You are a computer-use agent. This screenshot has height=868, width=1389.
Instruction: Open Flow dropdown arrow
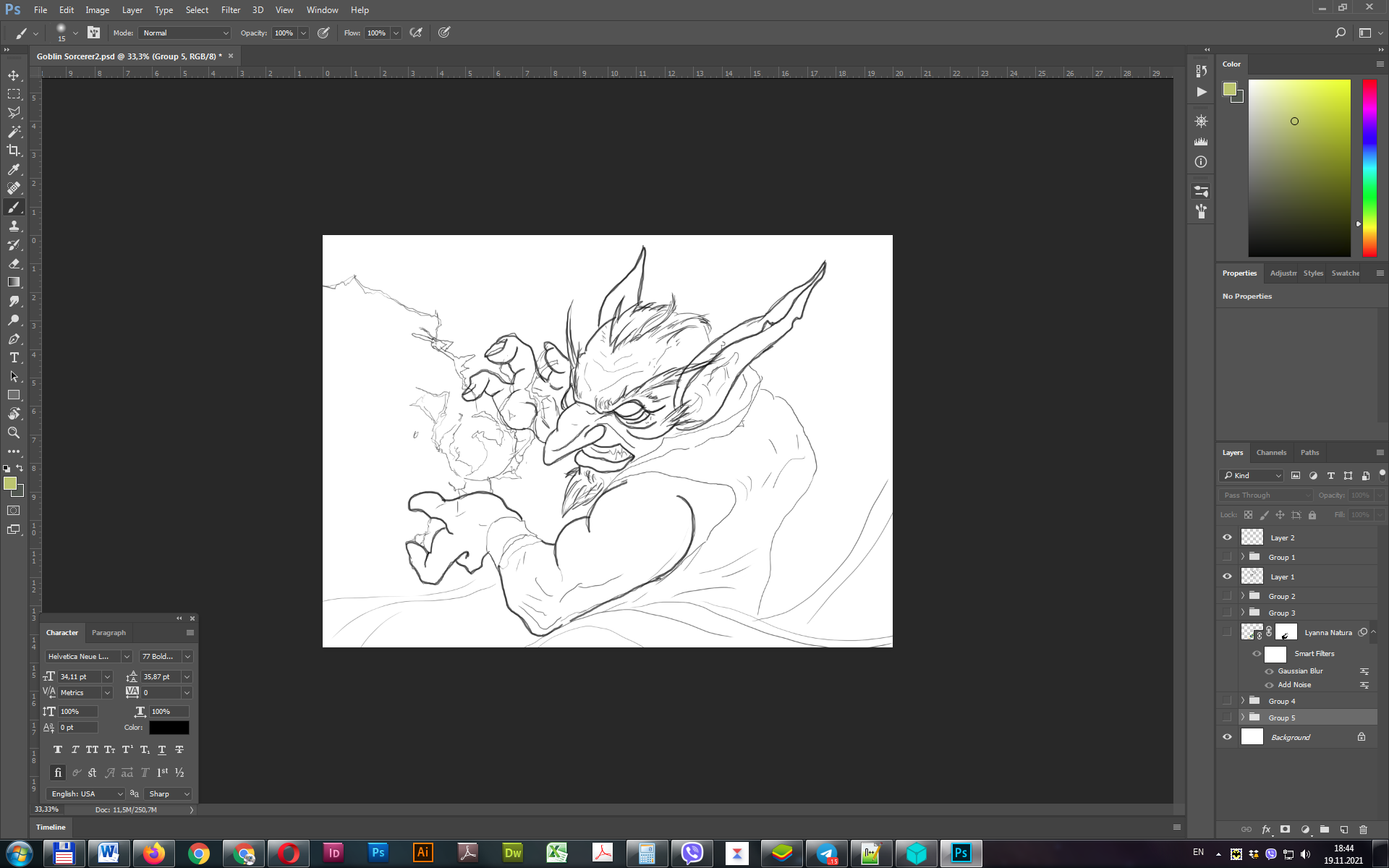click(396, 33)
